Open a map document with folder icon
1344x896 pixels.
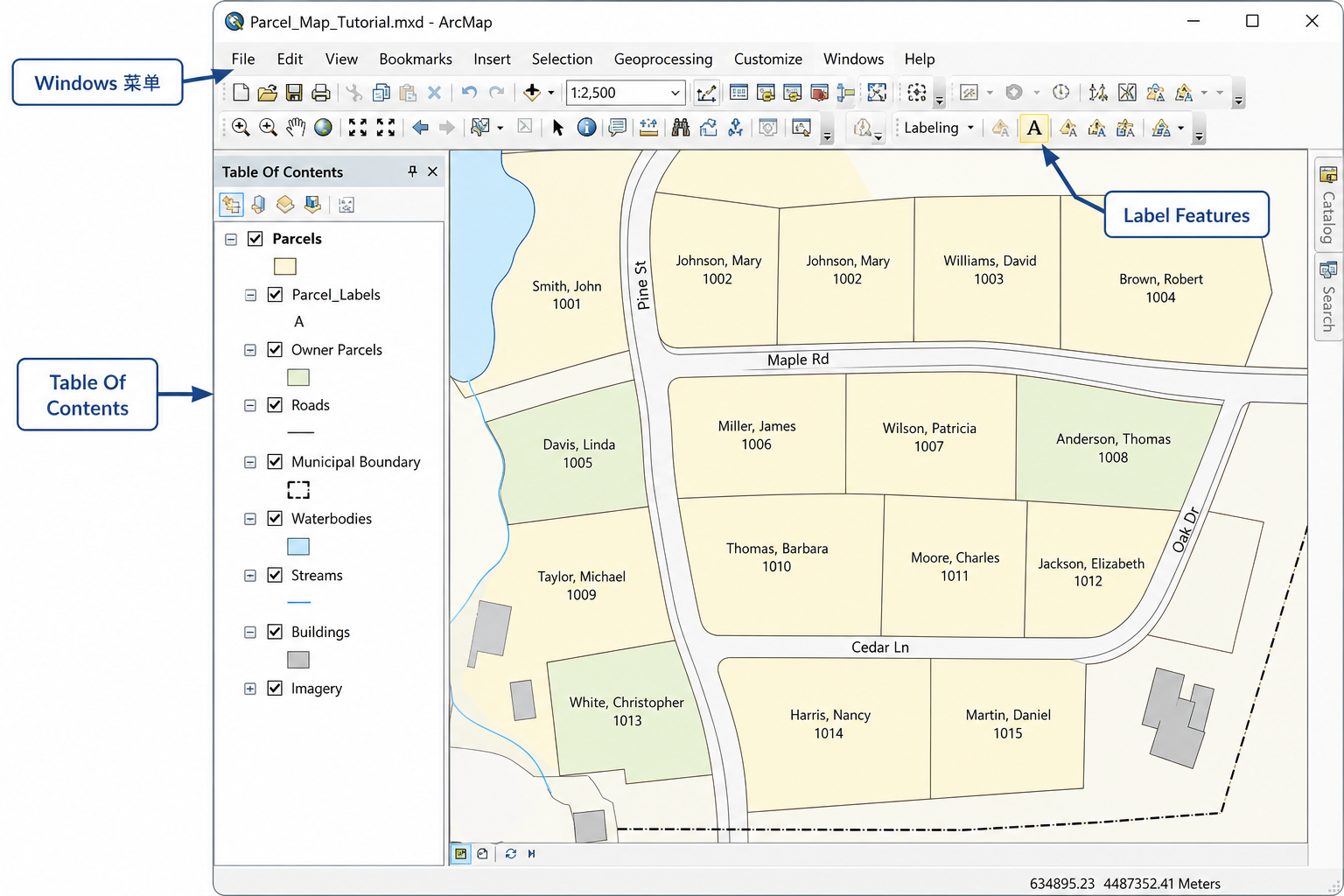(x=268, y=93)
